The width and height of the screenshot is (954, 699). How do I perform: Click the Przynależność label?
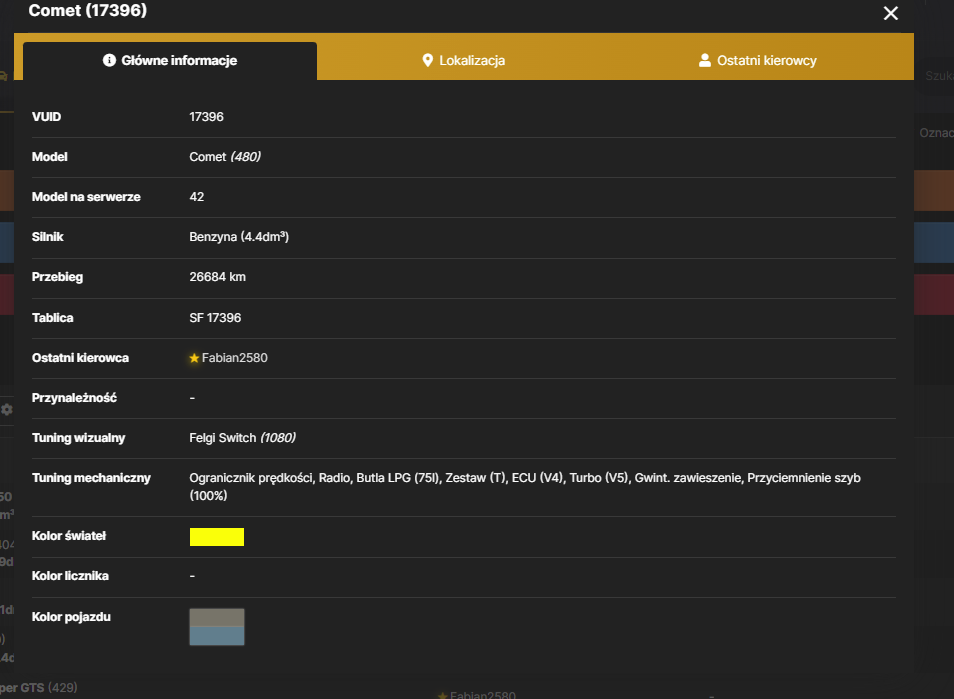(x=74, y=398)
